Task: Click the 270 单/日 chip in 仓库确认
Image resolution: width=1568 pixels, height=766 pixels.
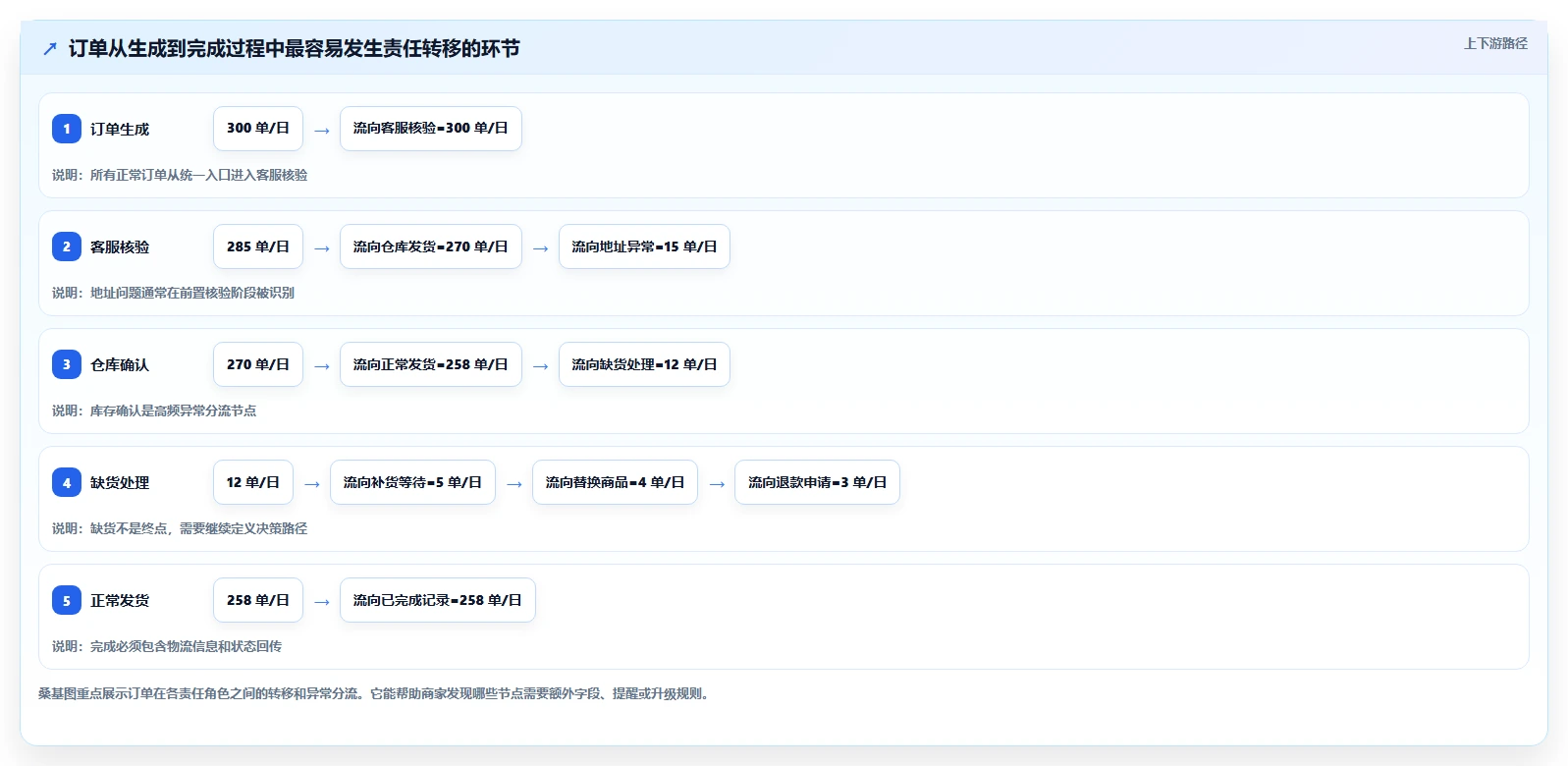Action: [258, 364]
